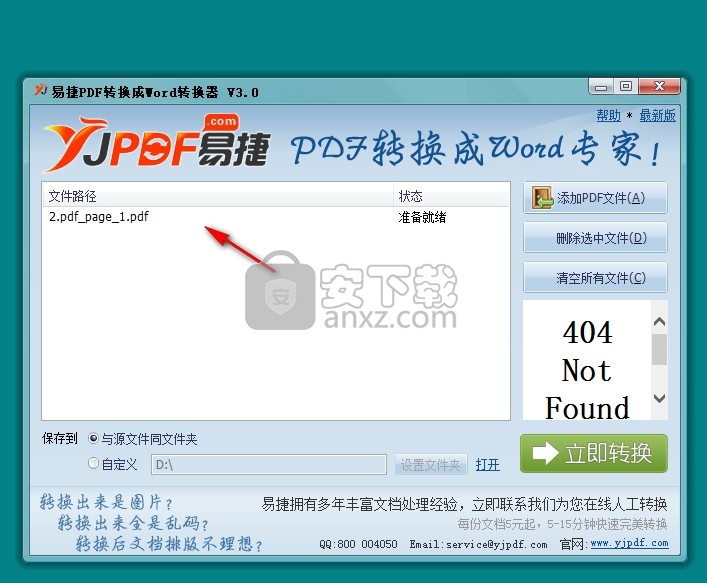Click 清空所有文件(C) button

coord(595,277)
